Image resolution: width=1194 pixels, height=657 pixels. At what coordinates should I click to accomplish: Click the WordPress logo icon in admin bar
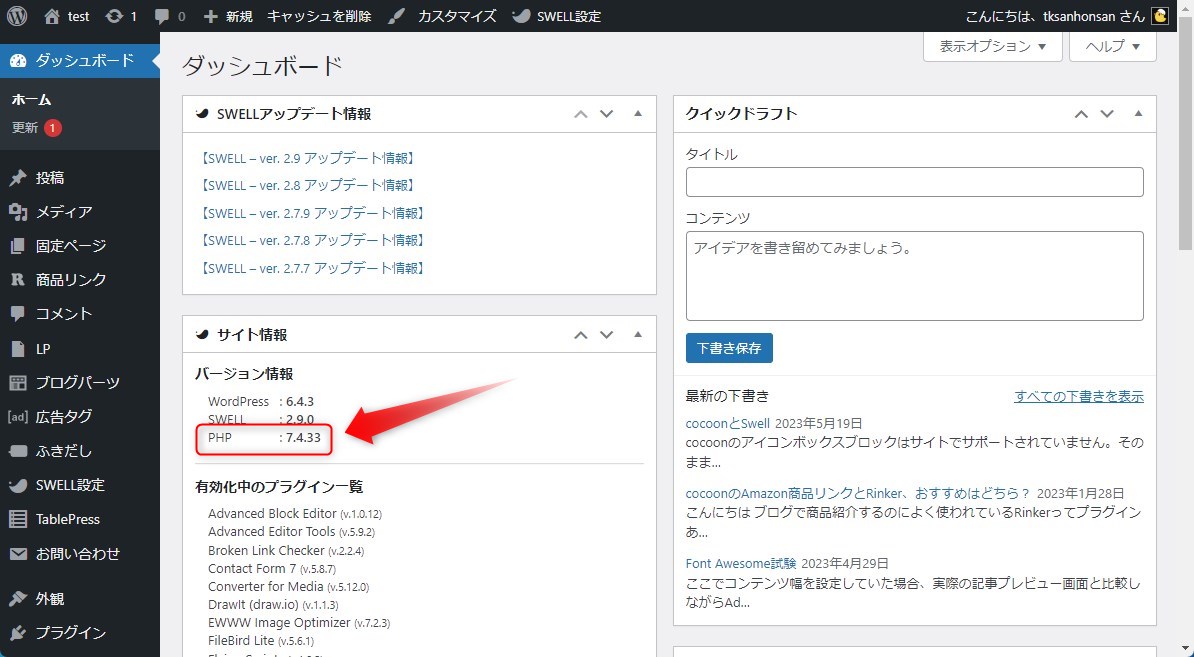pyautogui.click(x=17, y=16)
